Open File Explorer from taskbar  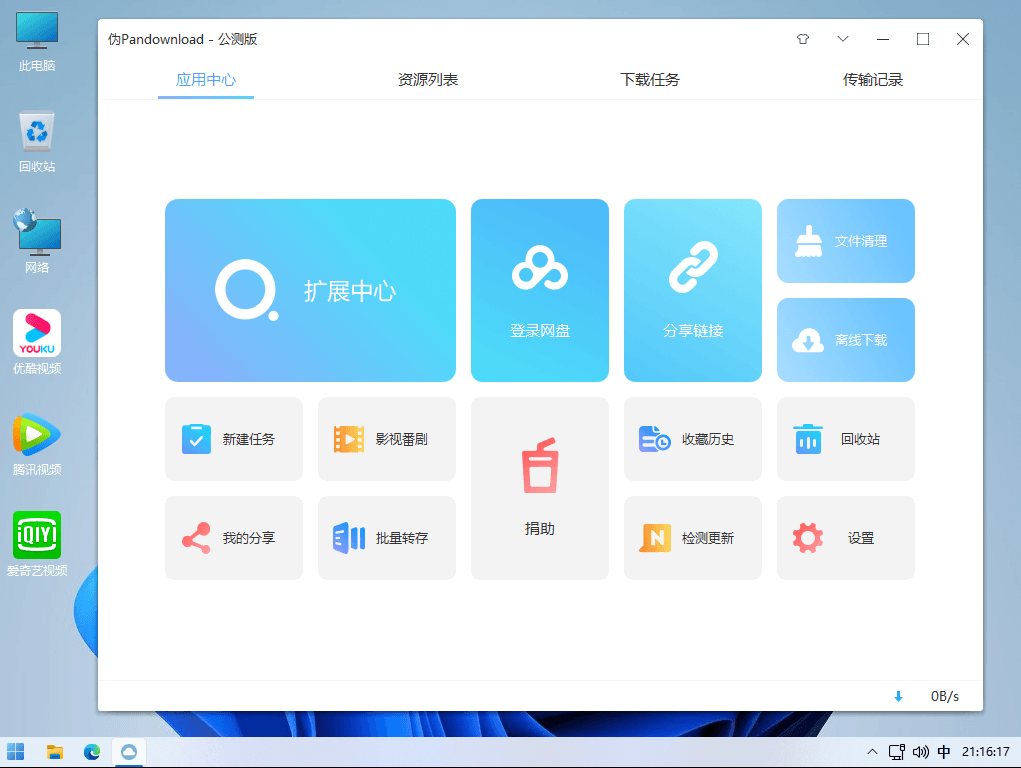click(55, 752)
